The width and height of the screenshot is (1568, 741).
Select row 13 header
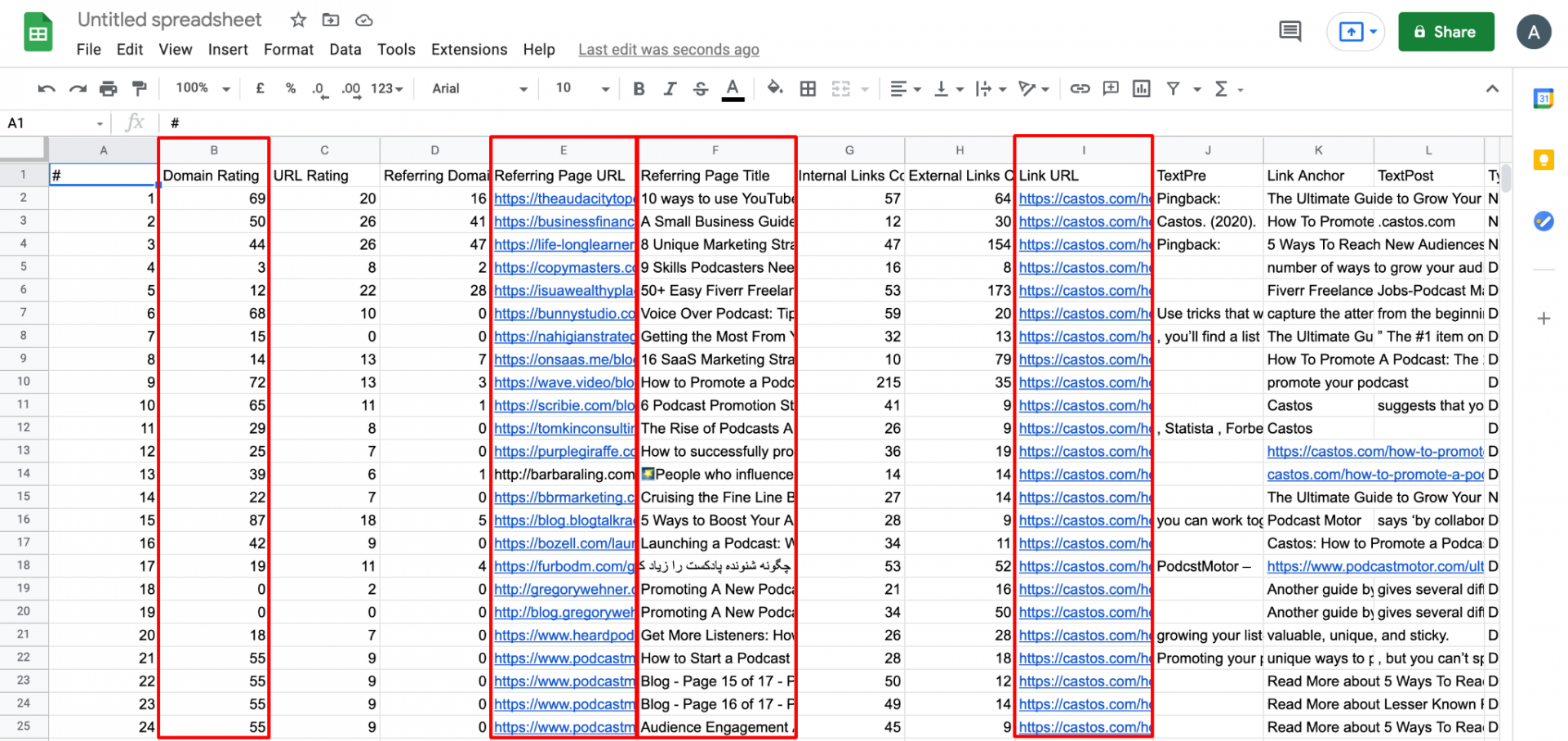point(24,451)
